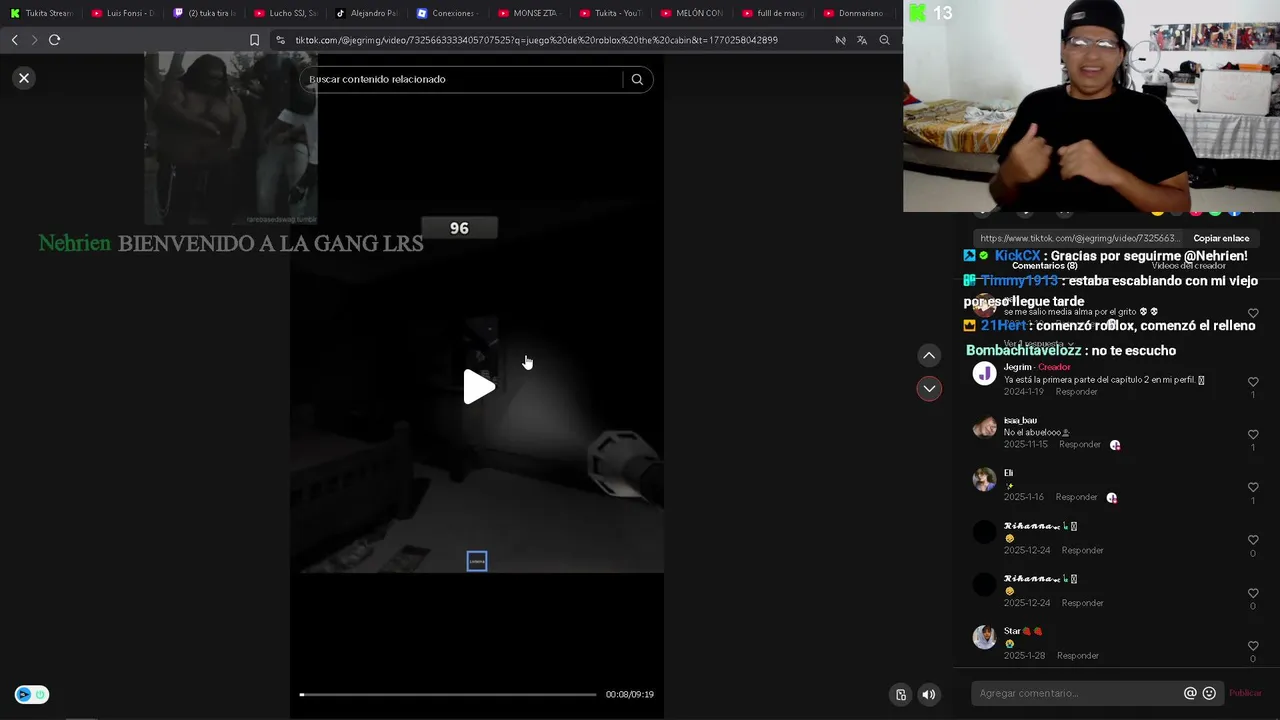This screenshot has height=720, width=1280.
Task: Click the username isaa_bau
Action: pyautogui.click(x=1020, y=420)
